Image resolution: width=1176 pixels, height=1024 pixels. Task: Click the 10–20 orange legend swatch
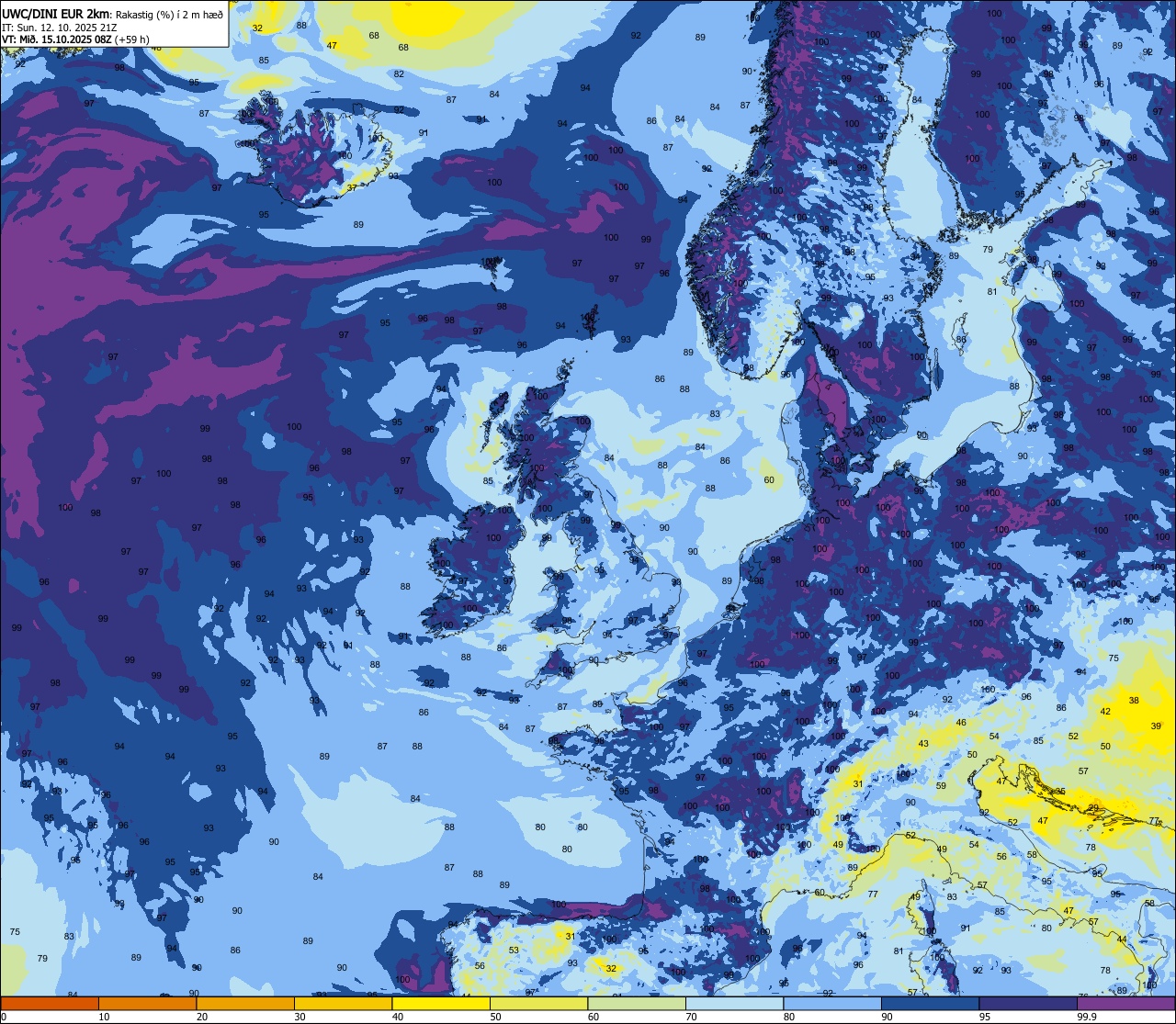point(147,1004)
